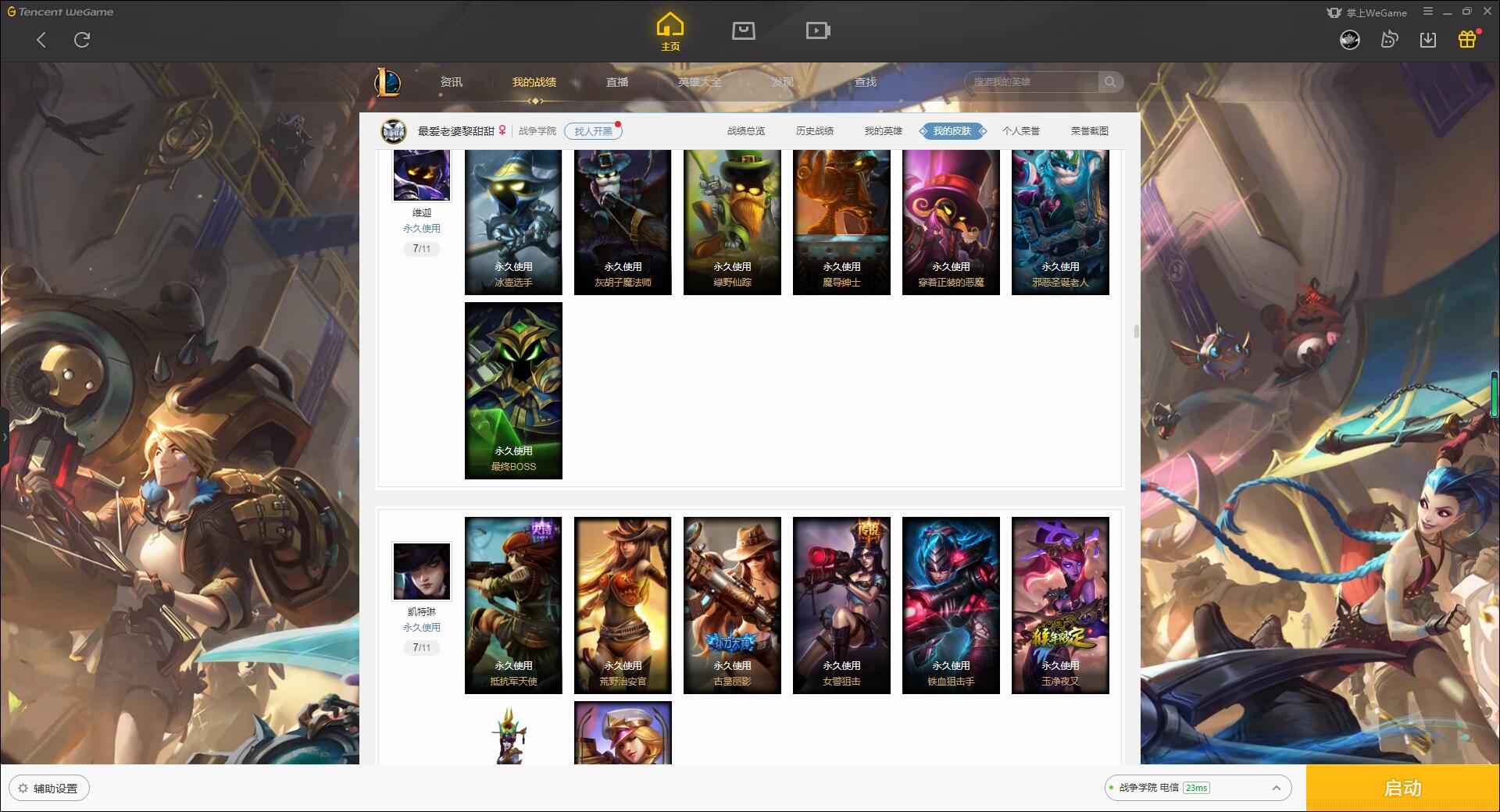Open 辅助设置 settings button
The width and height of the screenshot is (1500, 812).
49,788
